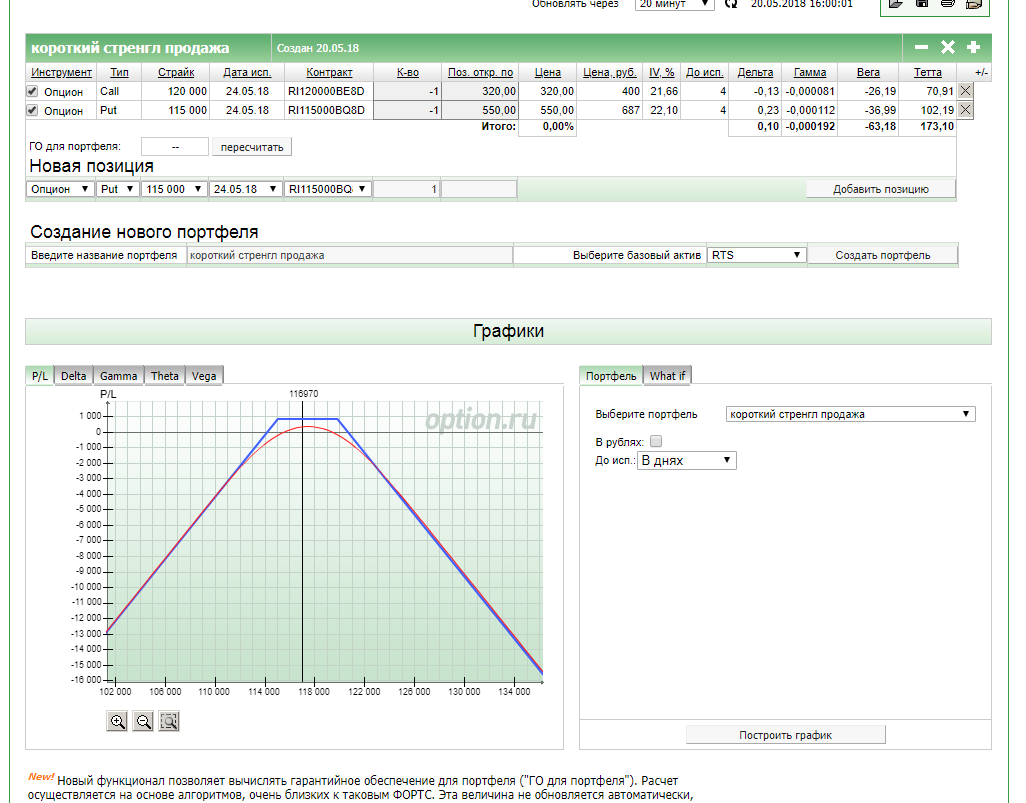The height and width of the screenshot is (803, 1026).
Task: Click the 'Гамма' column header
Action: 810,72
